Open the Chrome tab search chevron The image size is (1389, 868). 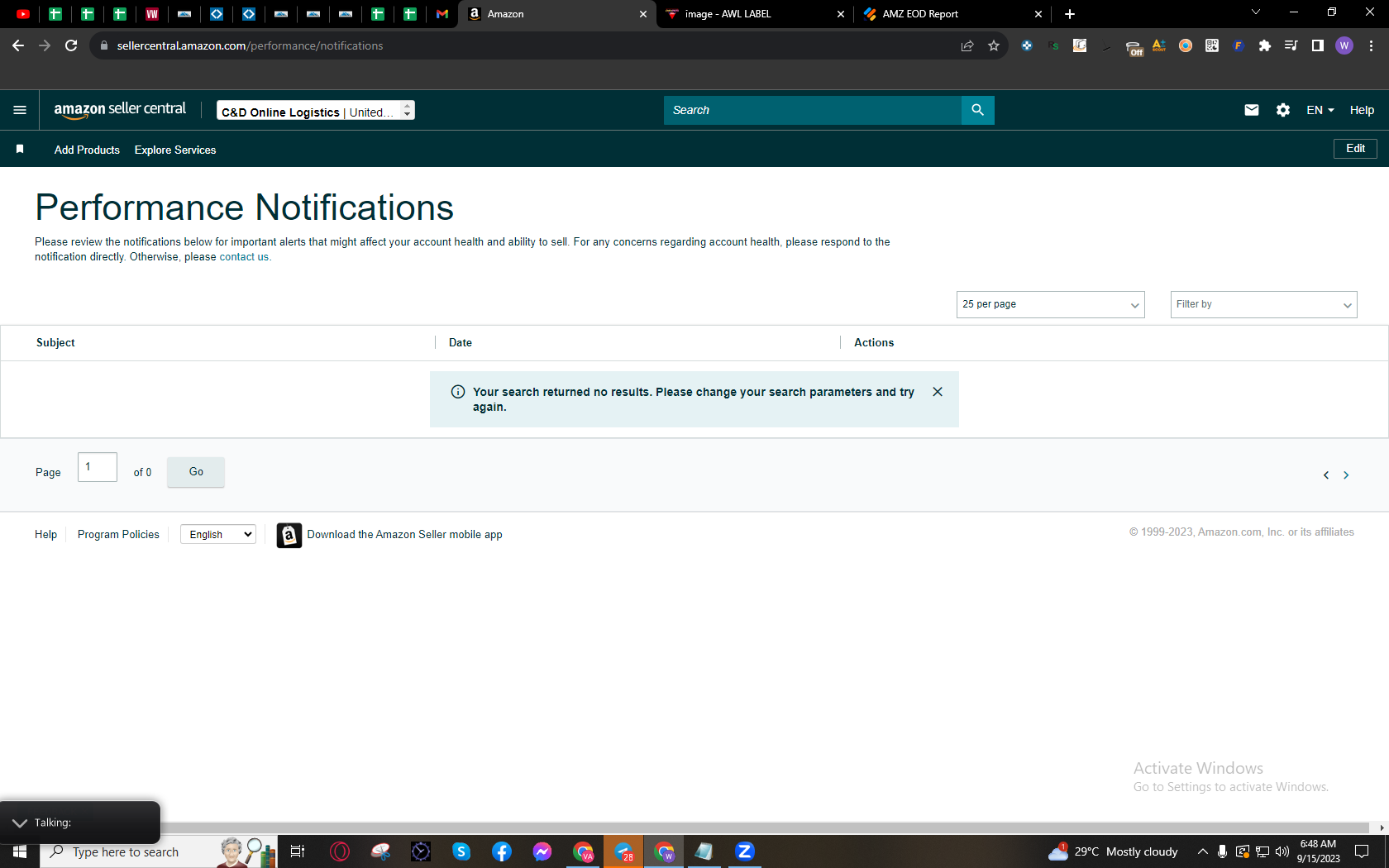point(1255,12)
